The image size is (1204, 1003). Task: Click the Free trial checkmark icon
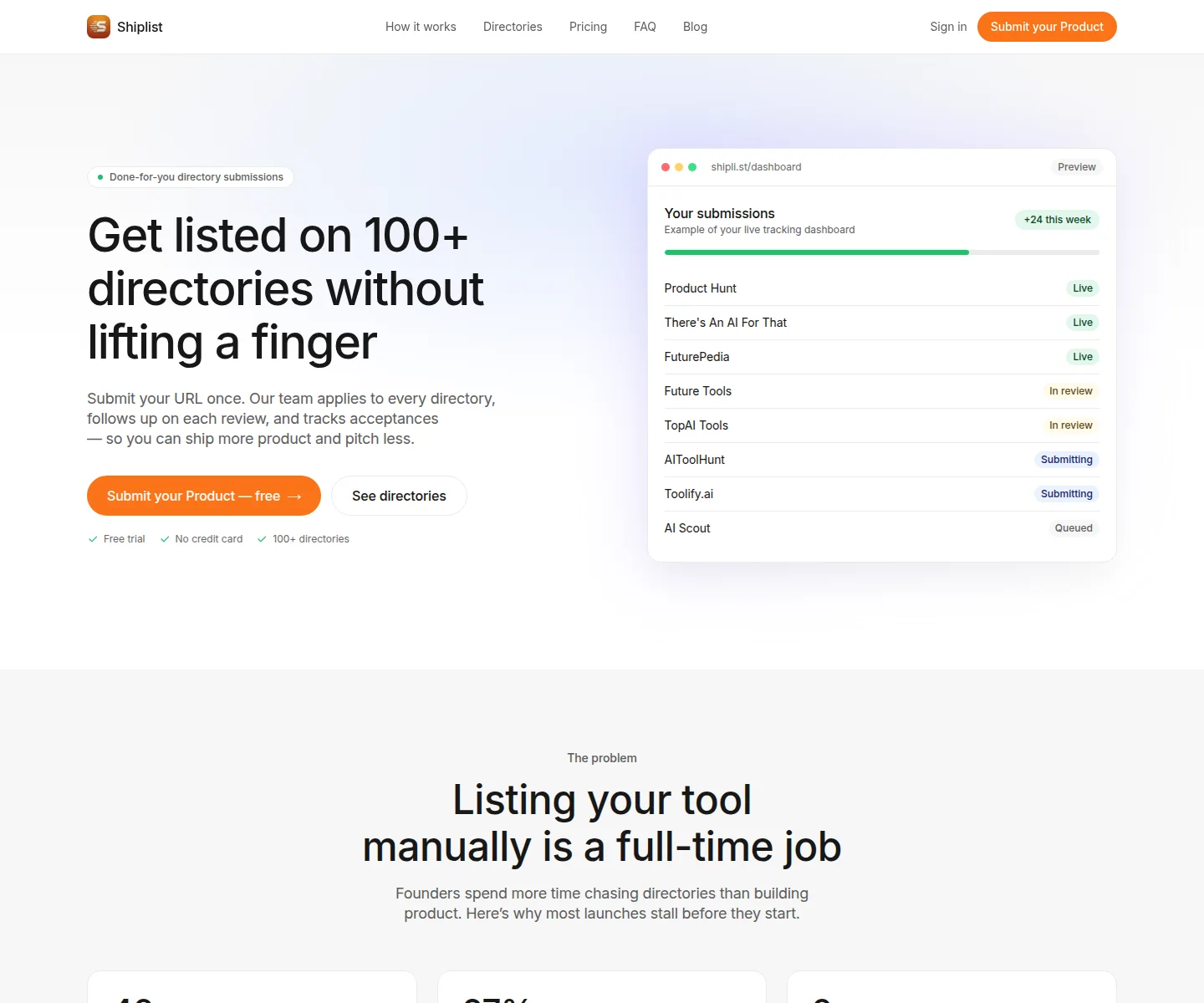click(x=93, y=539)
